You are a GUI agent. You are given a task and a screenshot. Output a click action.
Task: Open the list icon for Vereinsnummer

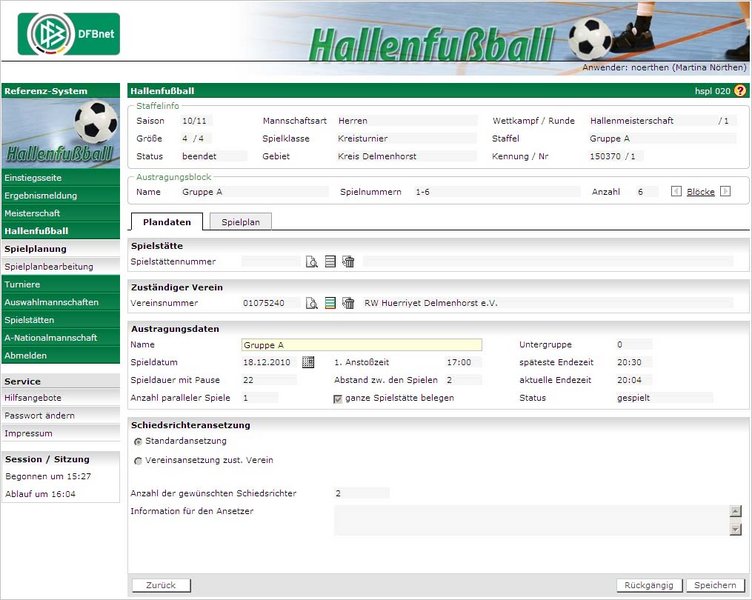point(330,303)
